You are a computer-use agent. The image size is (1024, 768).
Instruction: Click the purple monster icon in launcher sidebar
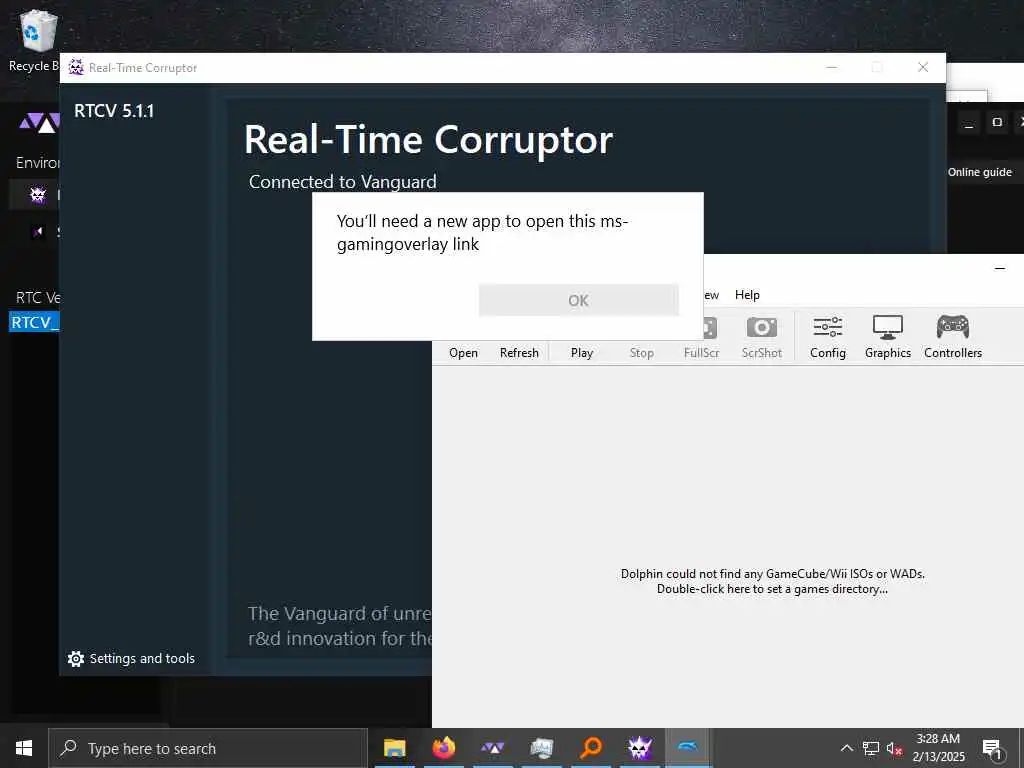38,195
